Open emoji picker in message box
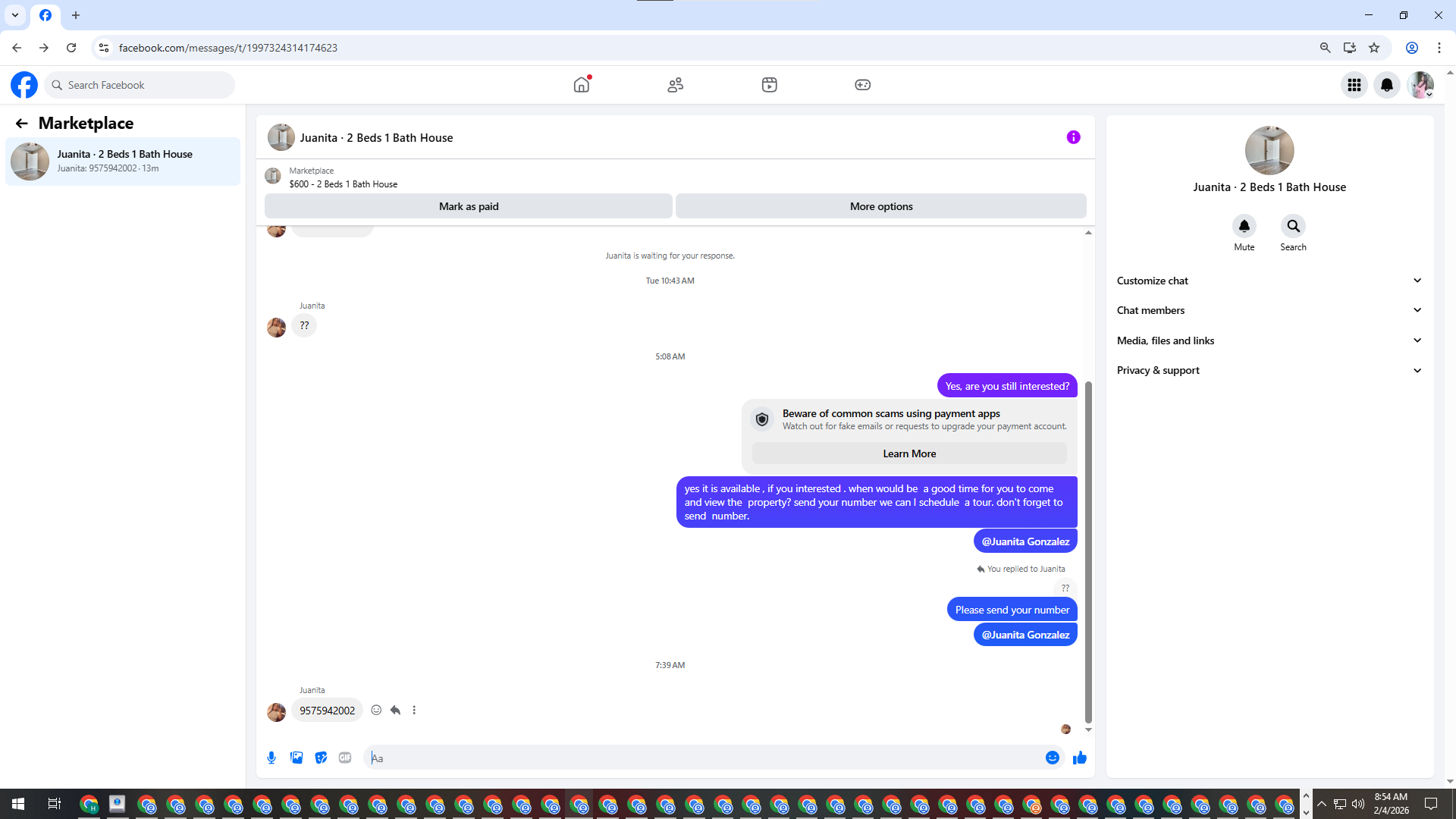The width and height of the screenshot is (1456, 819). [x=1052, y=758]
